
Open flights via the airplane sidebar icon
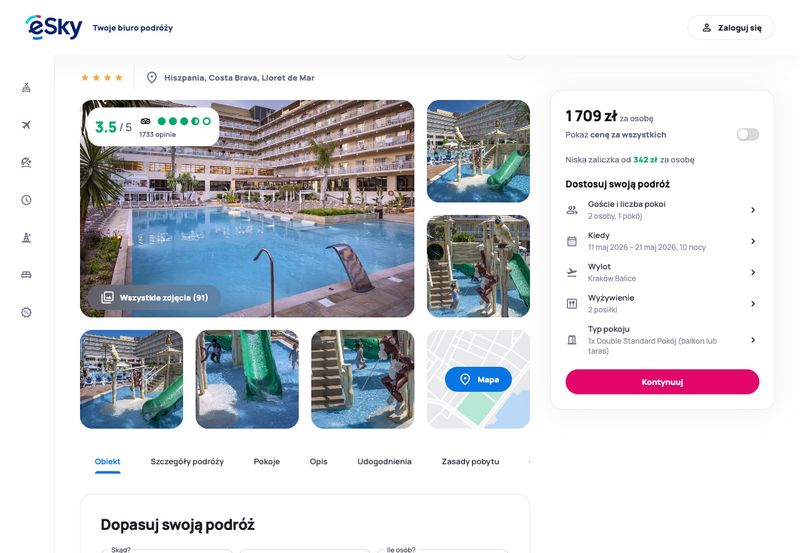(27, 125)
